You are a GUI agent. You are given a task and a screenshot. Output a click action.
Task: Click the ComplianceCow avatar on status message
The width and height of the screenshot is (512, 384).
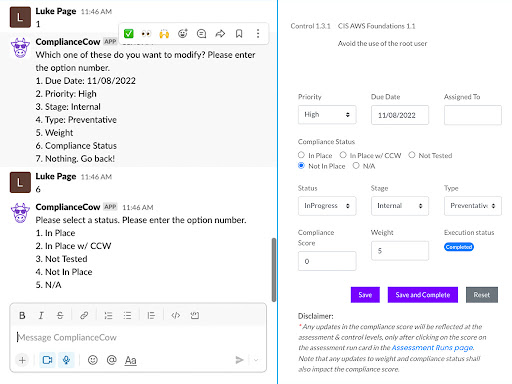[20, 213]
